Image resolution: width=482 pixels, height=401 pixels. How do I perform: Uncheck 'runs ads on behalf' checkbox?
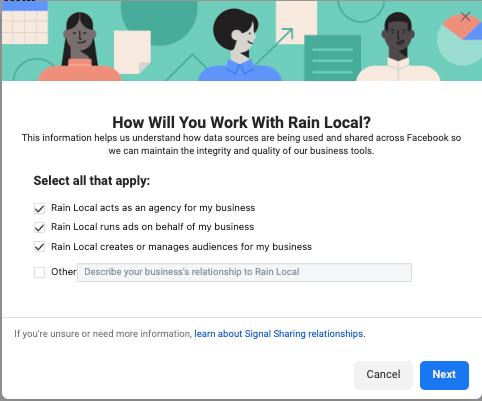click(x=39, y=228)
